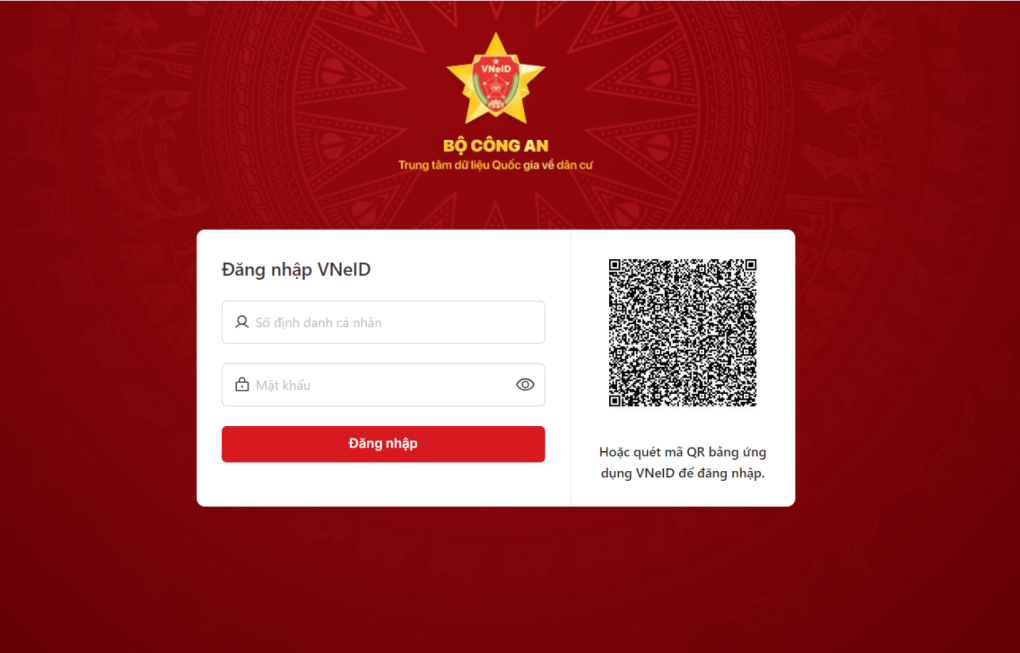Focus the Số định danh cá nhân field
Viewport: 1020px width, 653px height.
383,322
